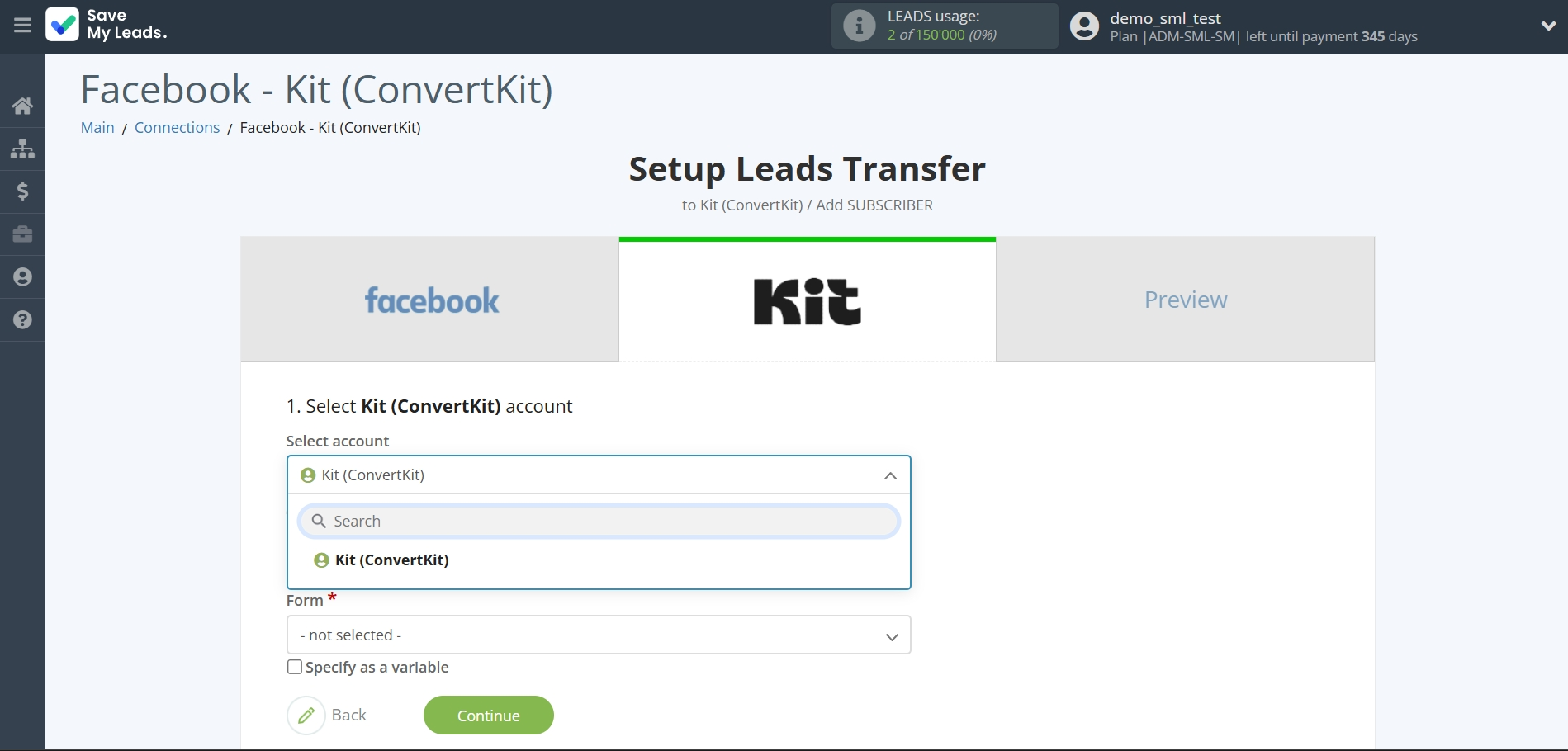Switch to the facebook tab
The height and width of the screenshot is (751, 1568).
(430, 299)
